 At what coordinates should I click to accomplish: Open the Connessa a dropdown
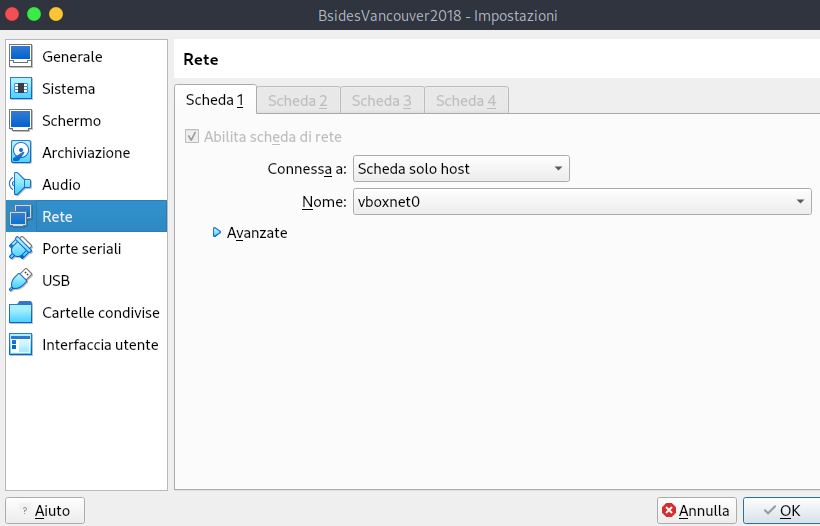tap(461, 168)
